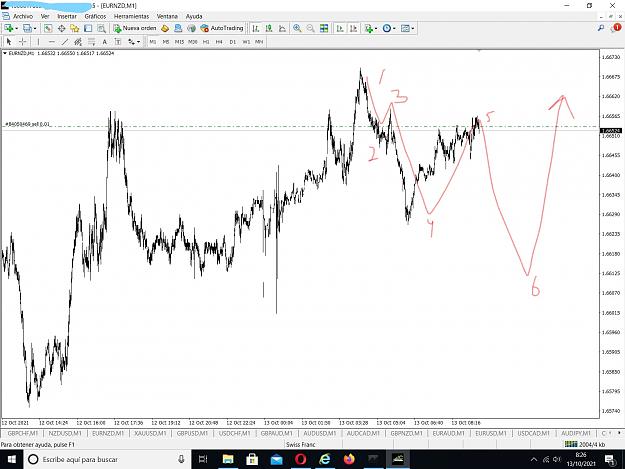The image size is (625, 469).
Task: Open the Strategy Tester magnifier icon
Action: (x=101, y=28)
